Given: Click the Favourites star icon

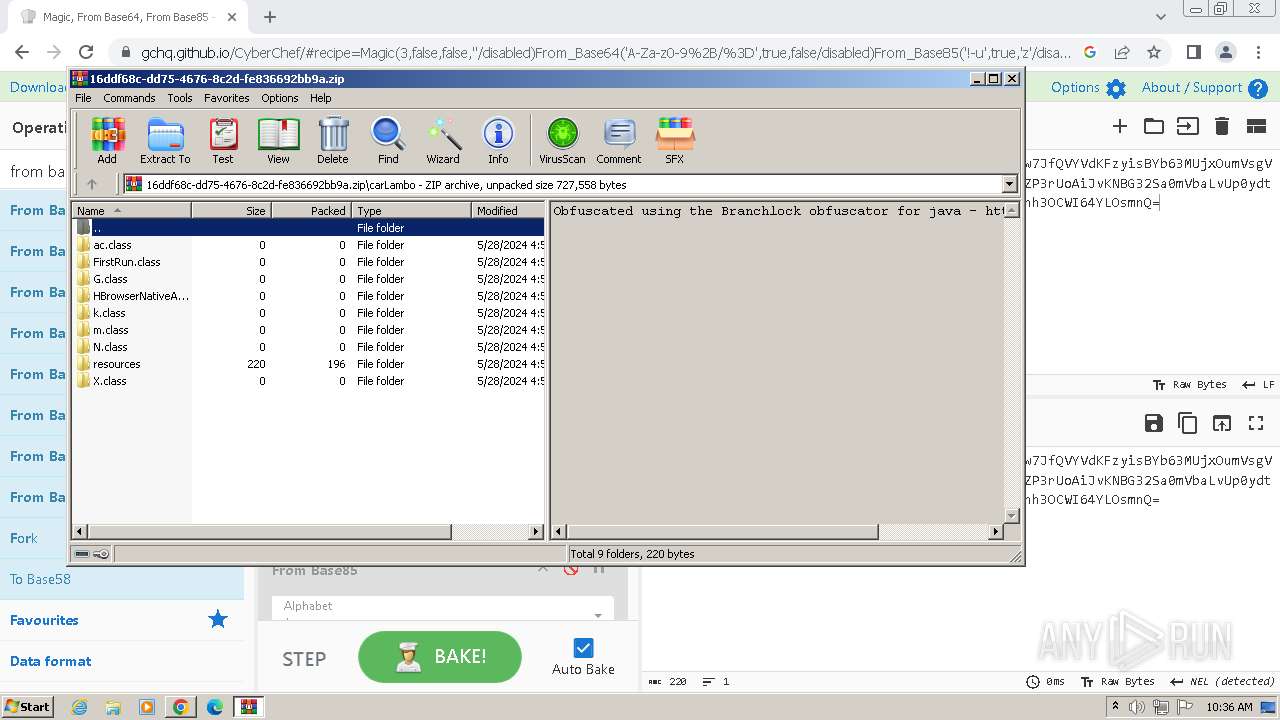Looking at the screenshot, I should [218, 620].
